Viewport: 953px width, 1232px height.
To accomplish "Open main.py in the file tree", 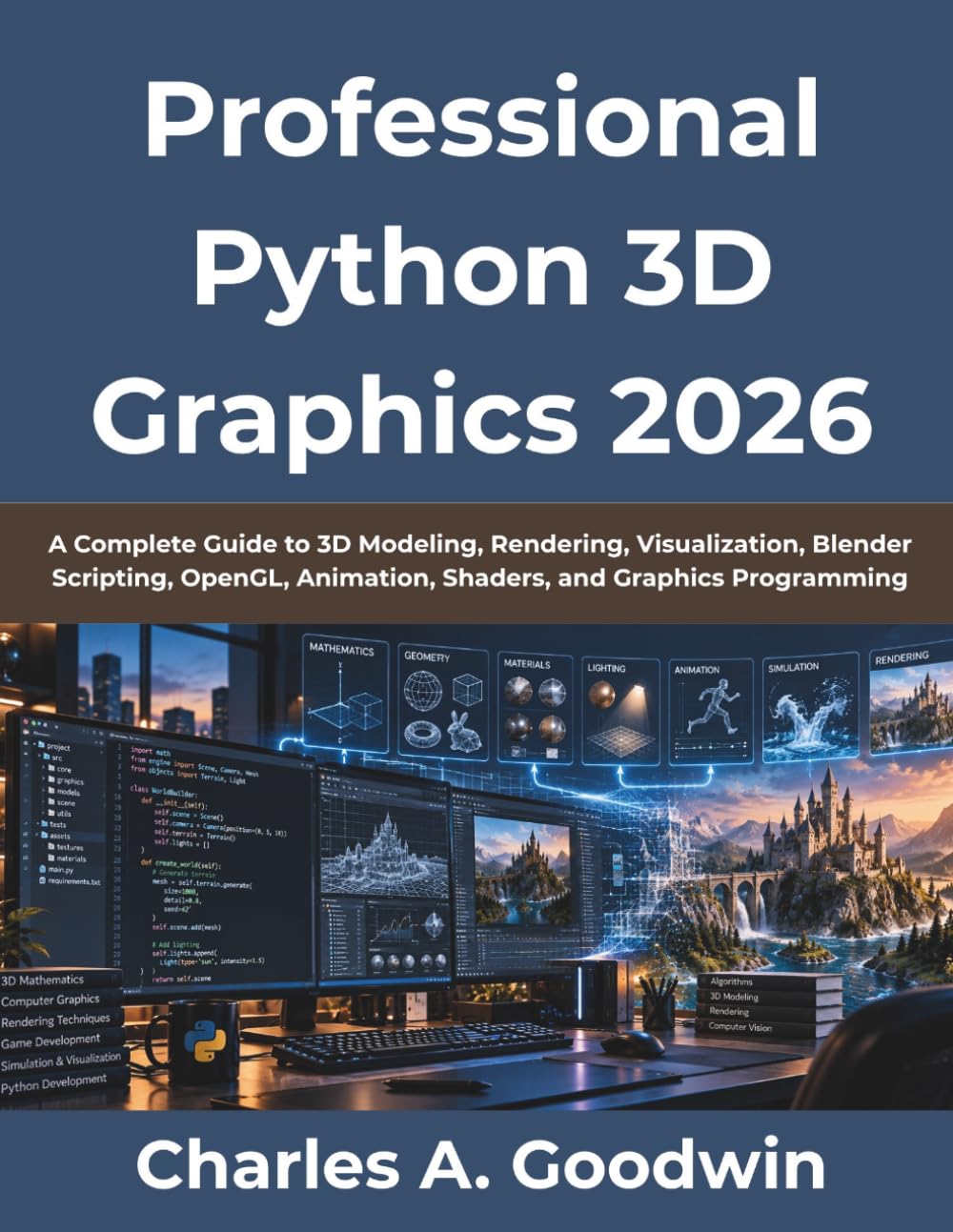I will [x=55, y=870].
